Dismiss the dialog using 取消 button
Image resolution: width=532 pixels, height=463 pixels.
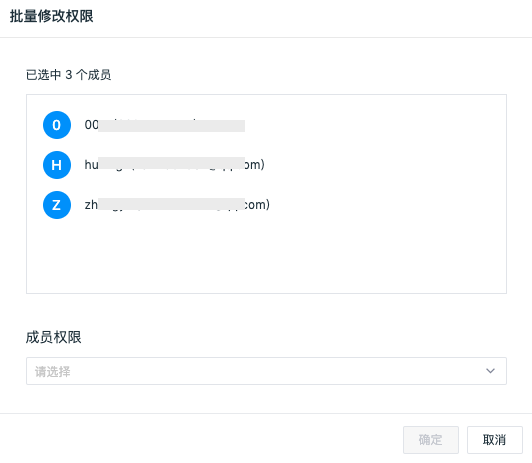(x=495, y=440)
